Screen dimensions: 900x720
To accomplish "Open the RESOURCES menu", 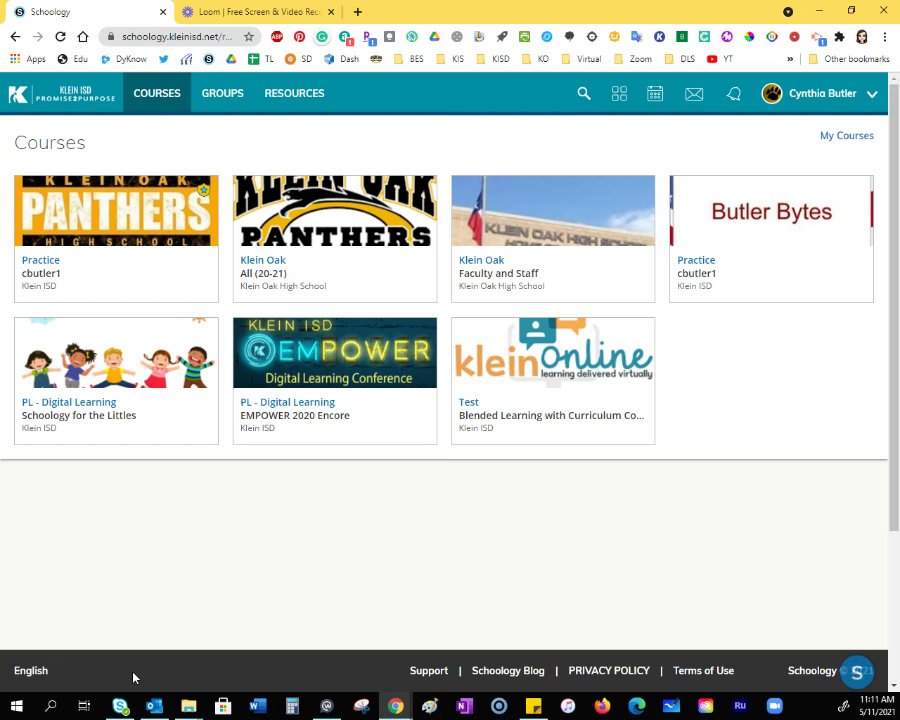I will [294, 93].
